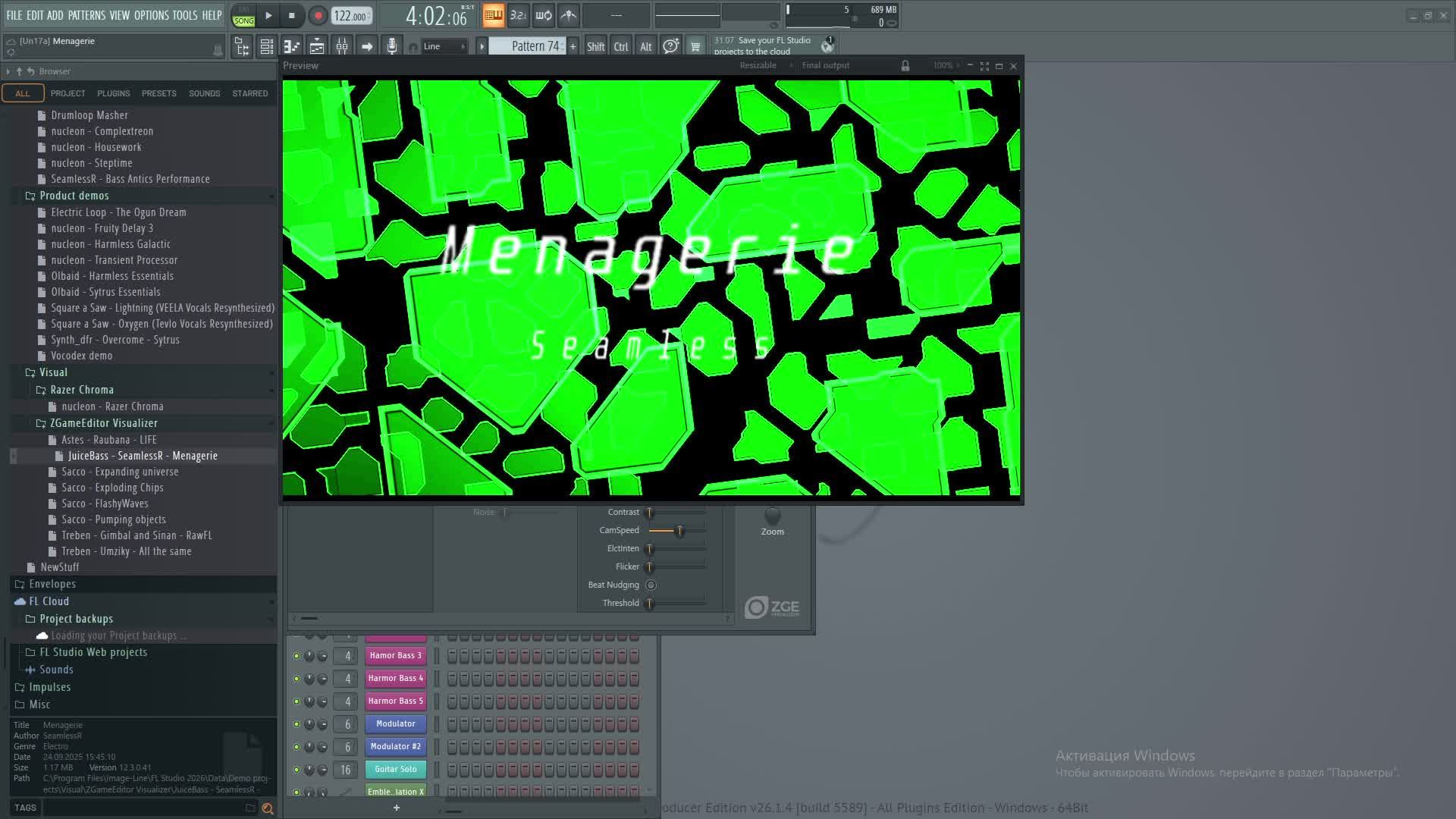The image size is (1456, 819).
Task: Stop playback with the Stop button
Action: (292, 15)
